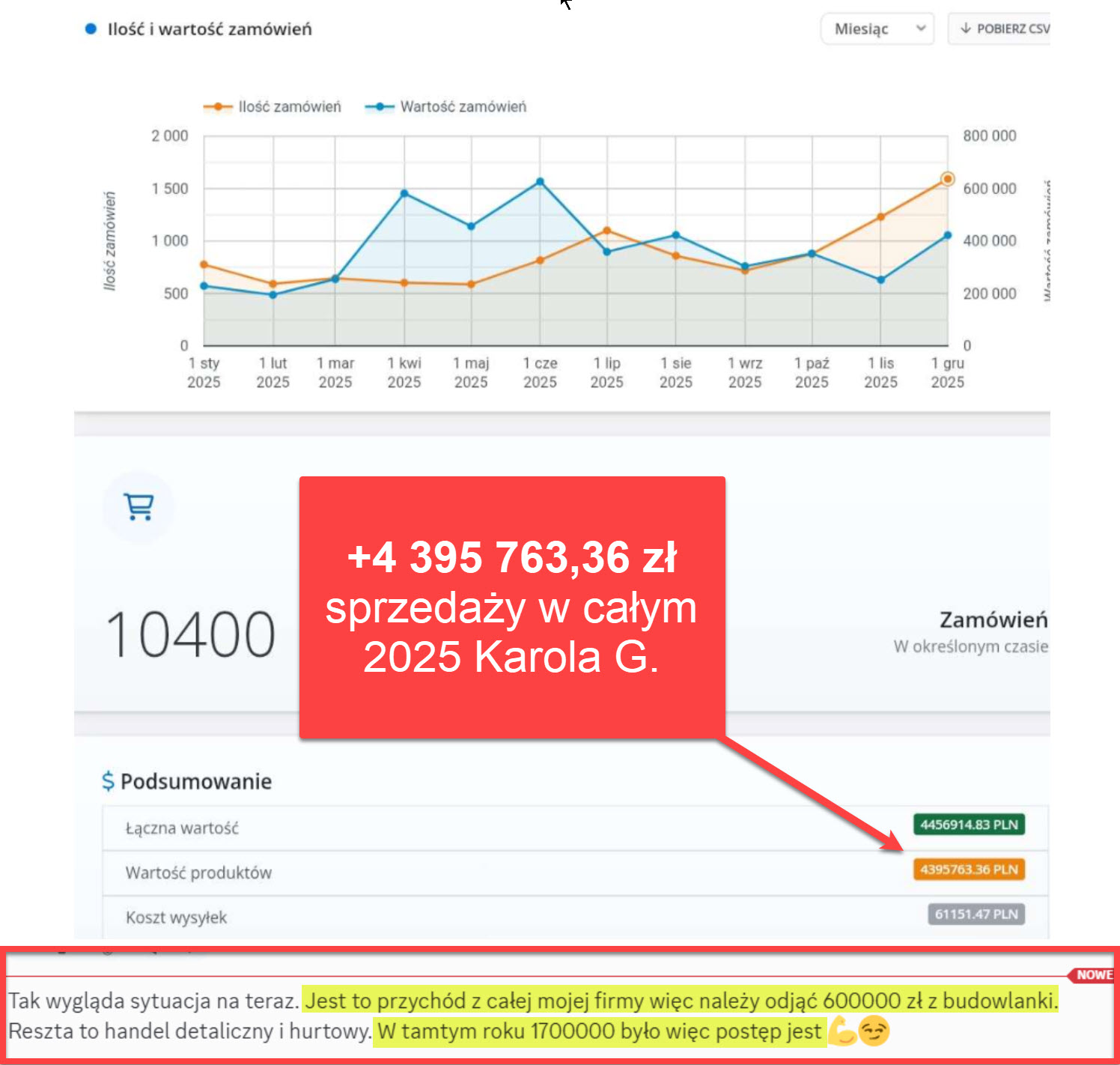Toggle the Wartość zamówień legend series

click(x=446, y=107)
